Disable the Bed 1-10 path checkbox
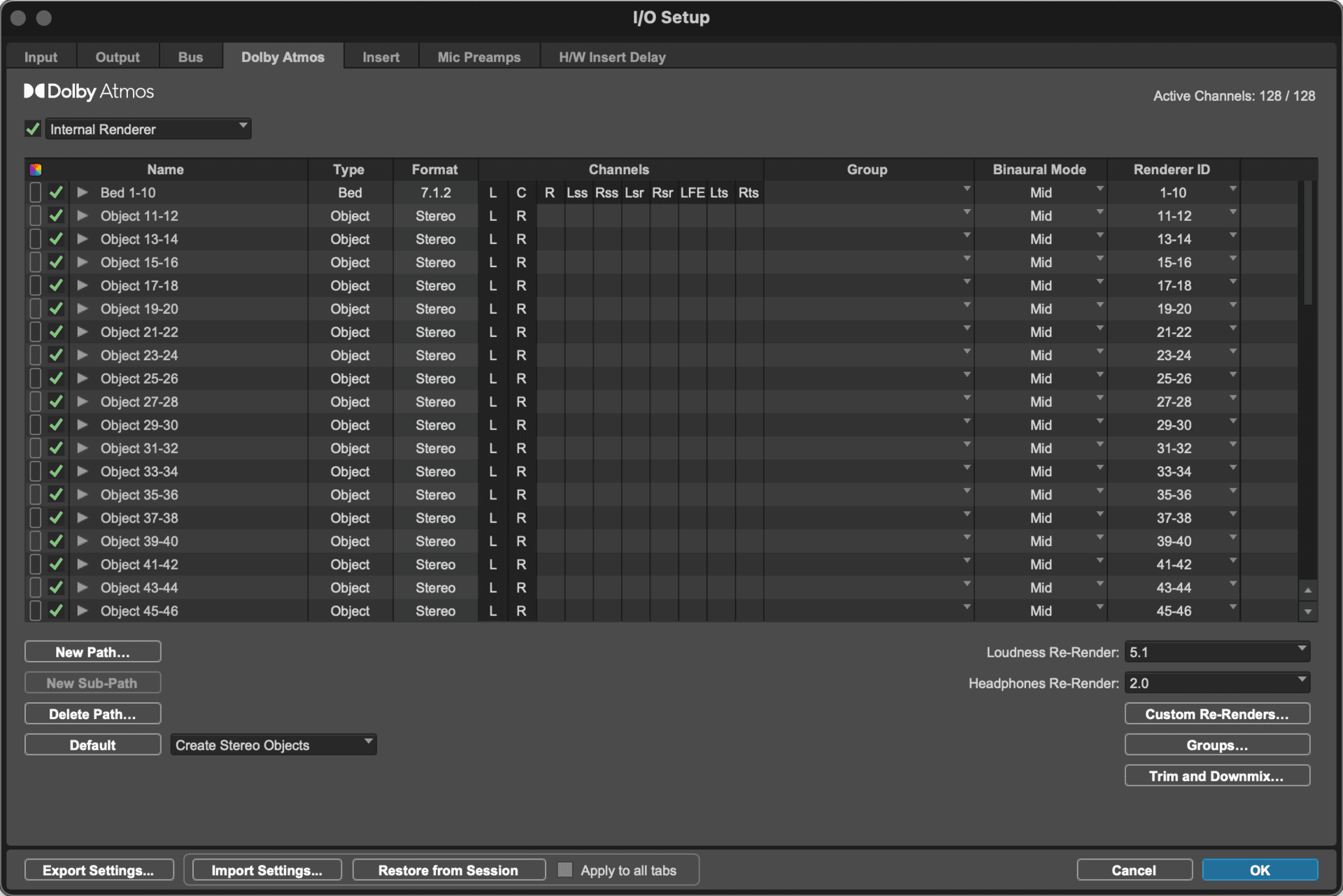This screenshot has width=1343, height=896. [x=56, y=192]
